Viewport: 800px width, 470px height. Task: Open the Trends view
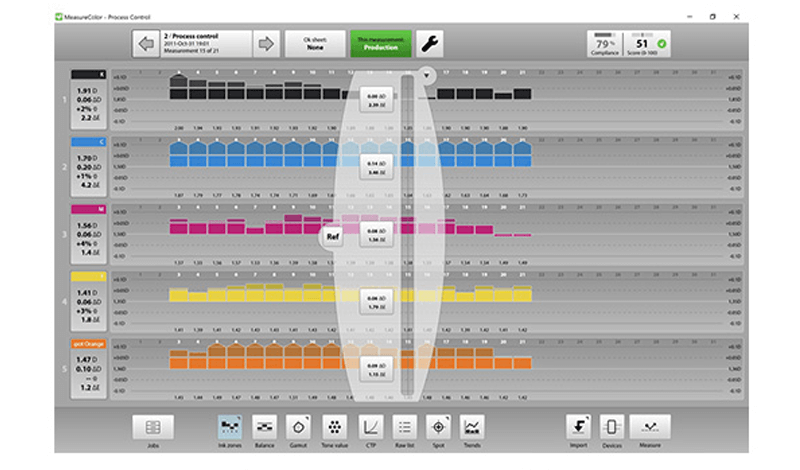472,427
